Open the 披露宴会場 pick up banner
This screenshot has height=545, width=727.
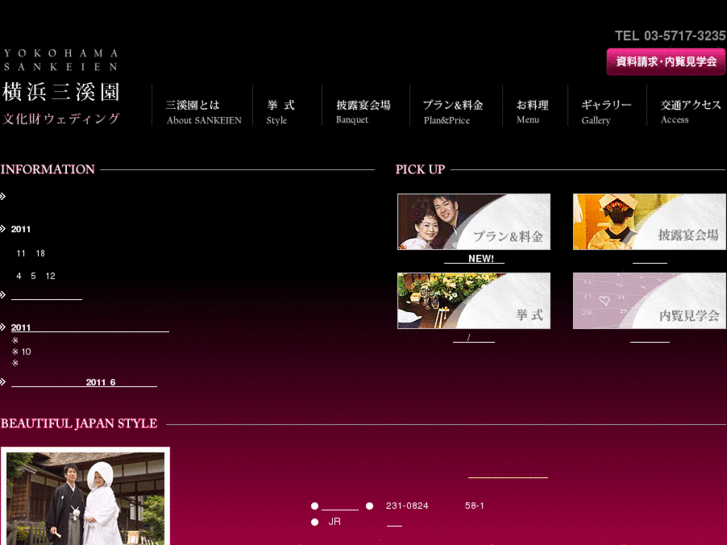point(649,222)
